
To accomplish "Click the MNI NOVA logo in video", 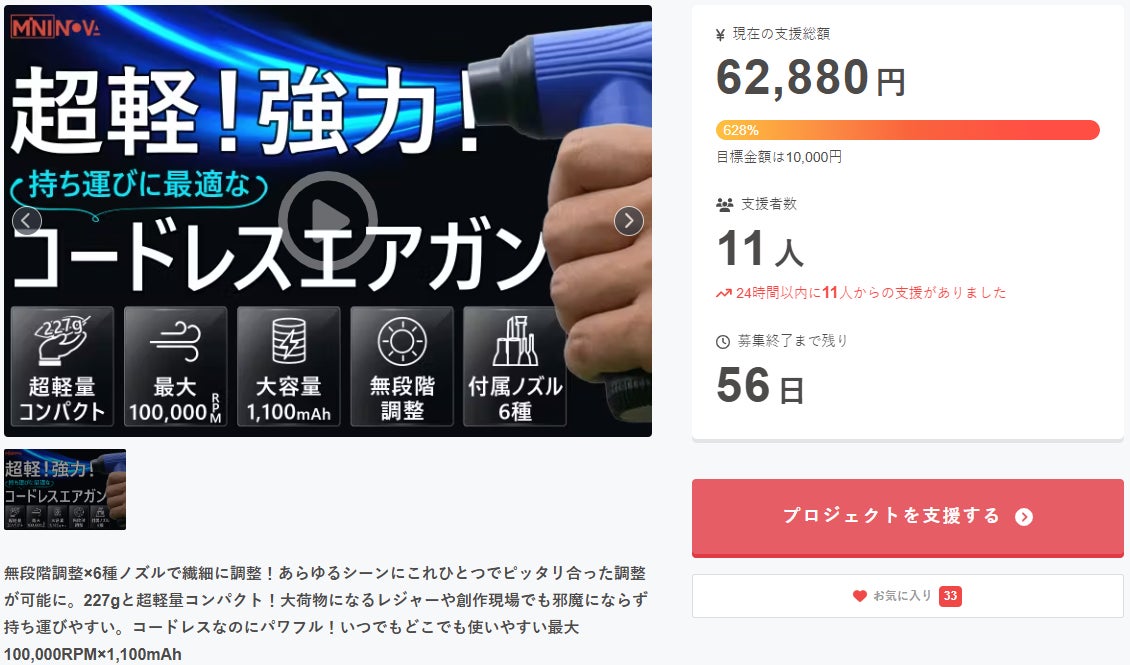I will [x=55, y=27].
